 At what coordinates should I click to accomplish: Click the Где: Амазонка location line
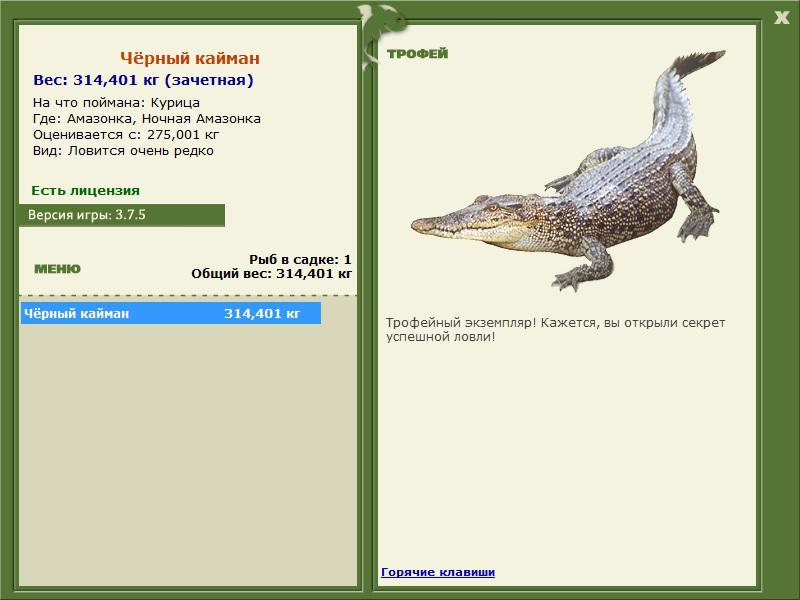point(147,119)
